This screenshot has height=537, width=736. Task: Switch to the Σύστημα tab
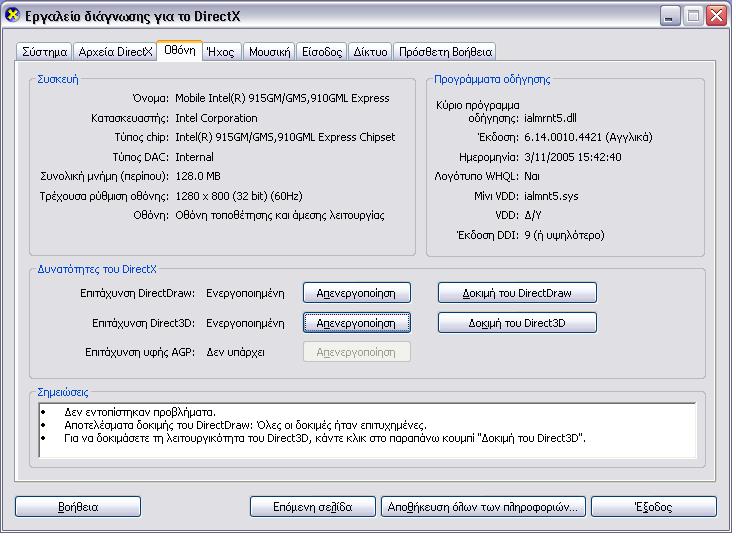point(44,52)
